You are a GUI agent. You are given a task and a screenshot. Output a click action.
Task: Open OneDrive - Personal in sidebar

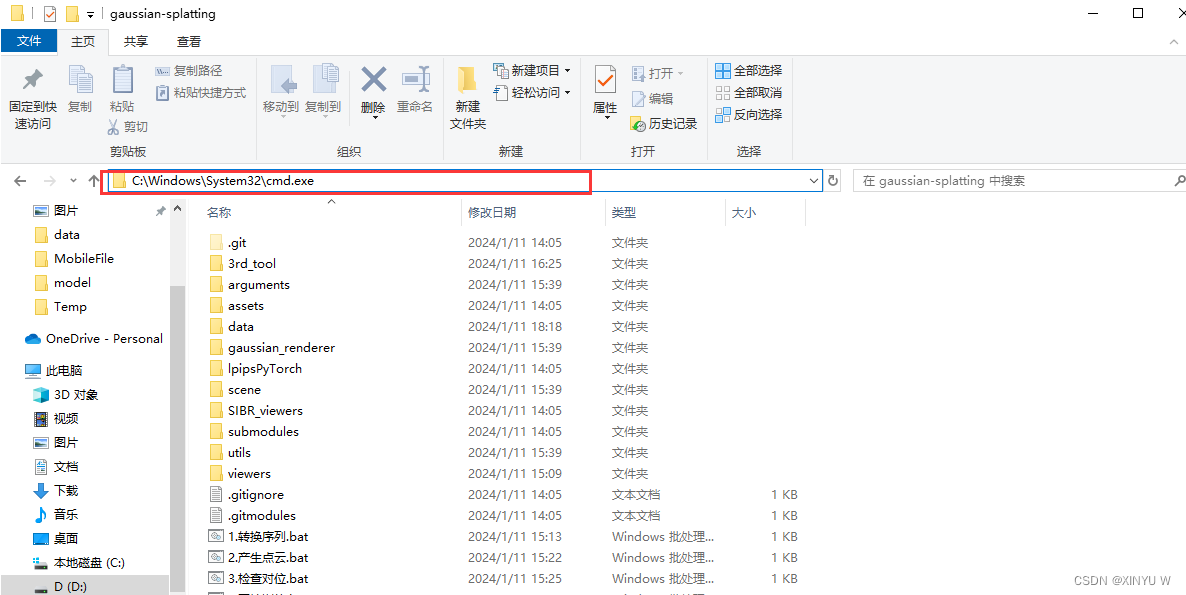coord(94,339)
